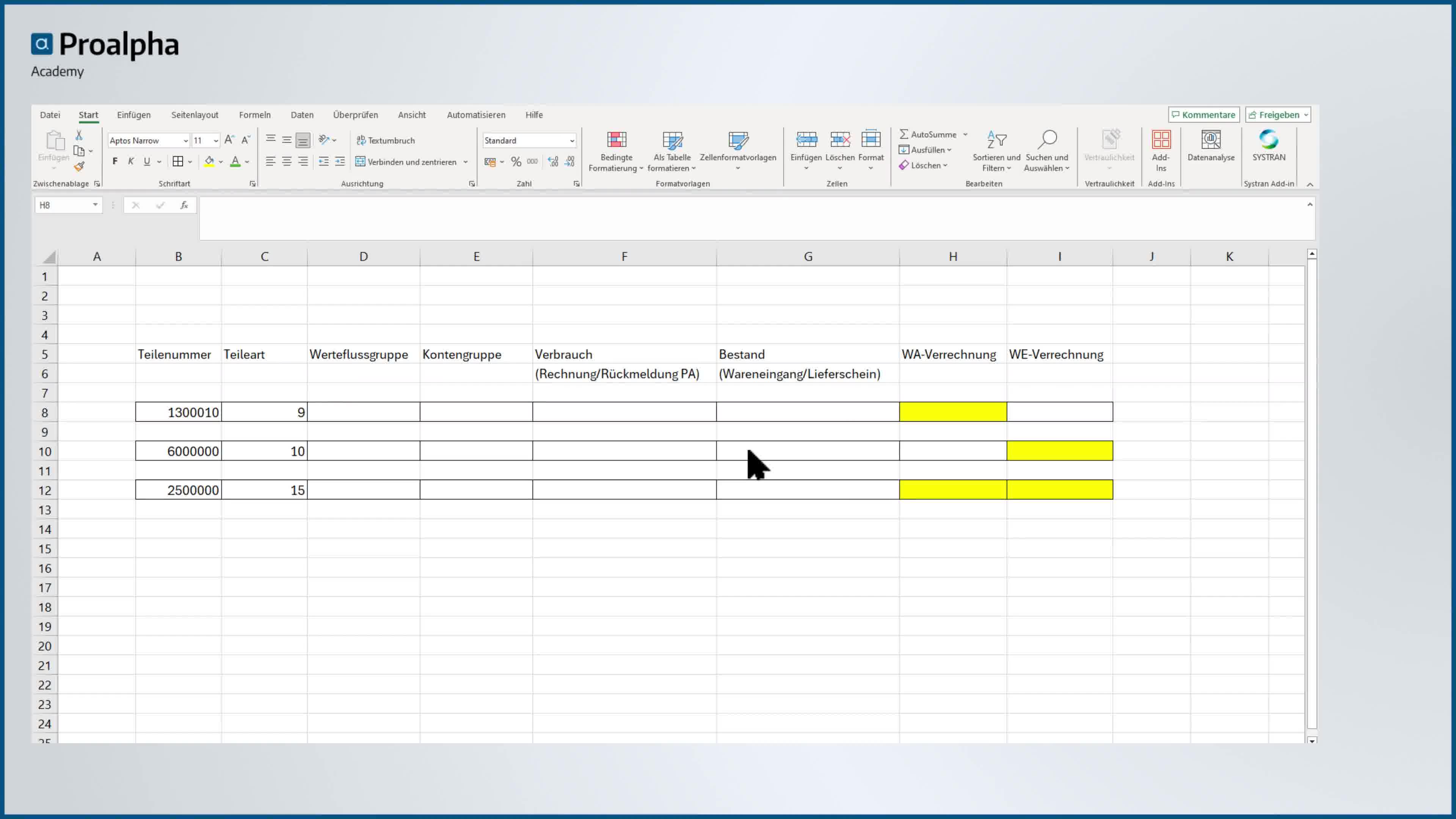Click the Freigeben share button
Screen dimensions: 1456x819
[1278, 115]
